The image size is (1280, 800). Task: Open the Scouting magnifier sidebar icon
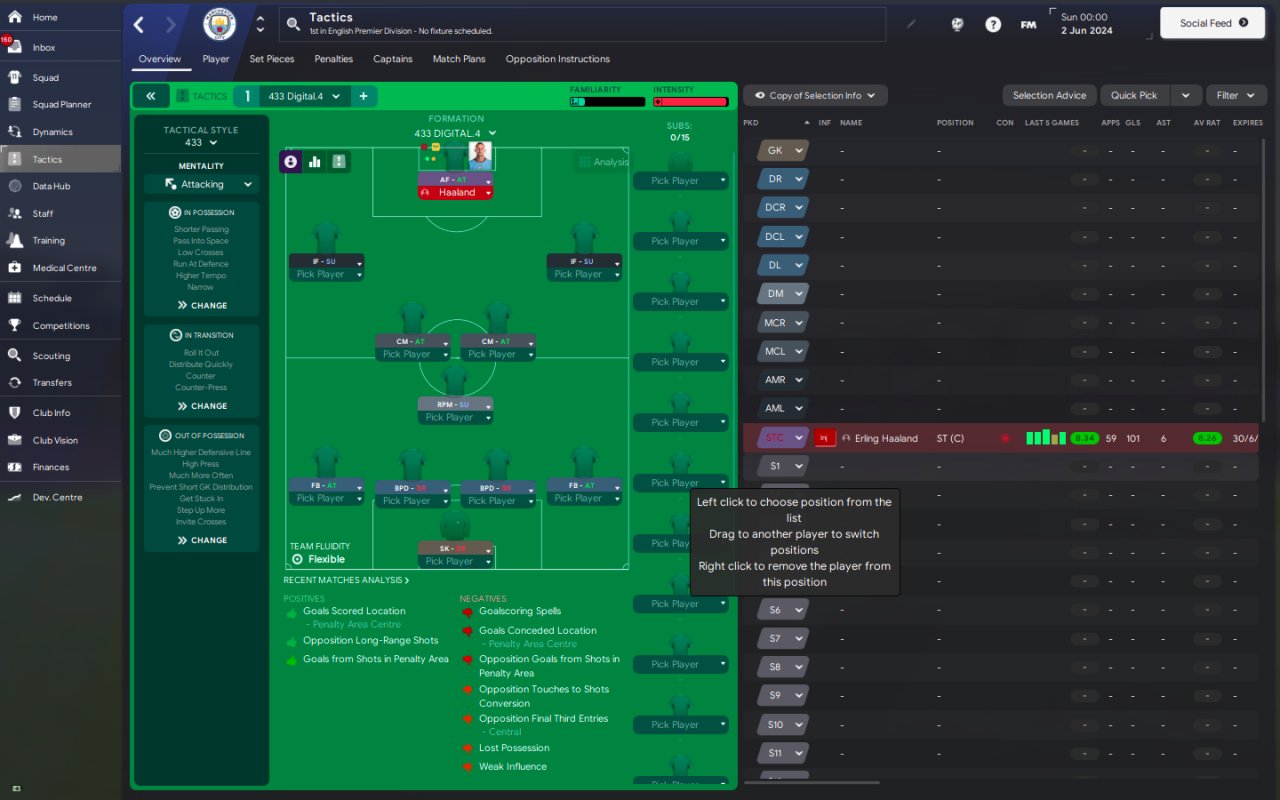[15, 355]
